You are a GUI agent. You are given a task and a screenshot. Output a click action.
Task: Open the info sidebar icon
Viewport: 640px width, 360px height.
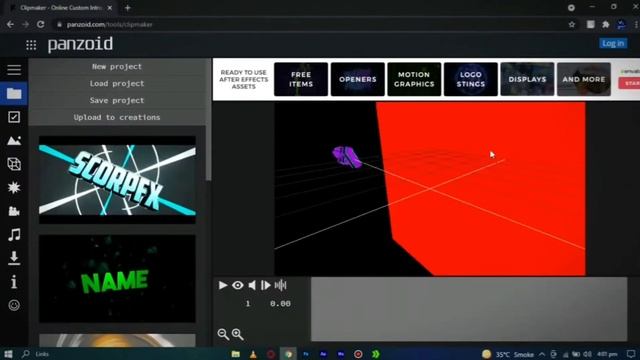pos(14,282)
